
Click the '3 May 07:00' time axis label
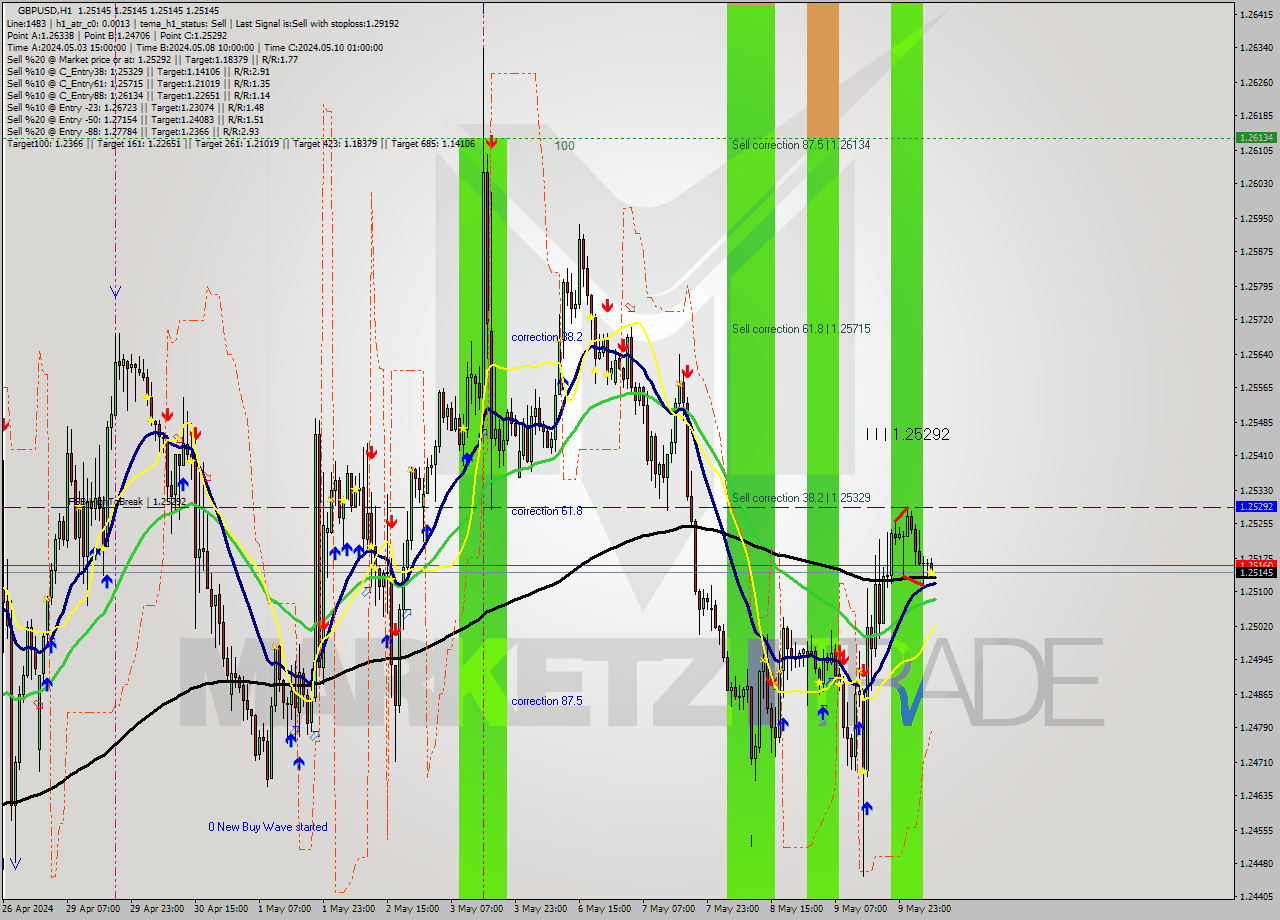pos(477,909)
